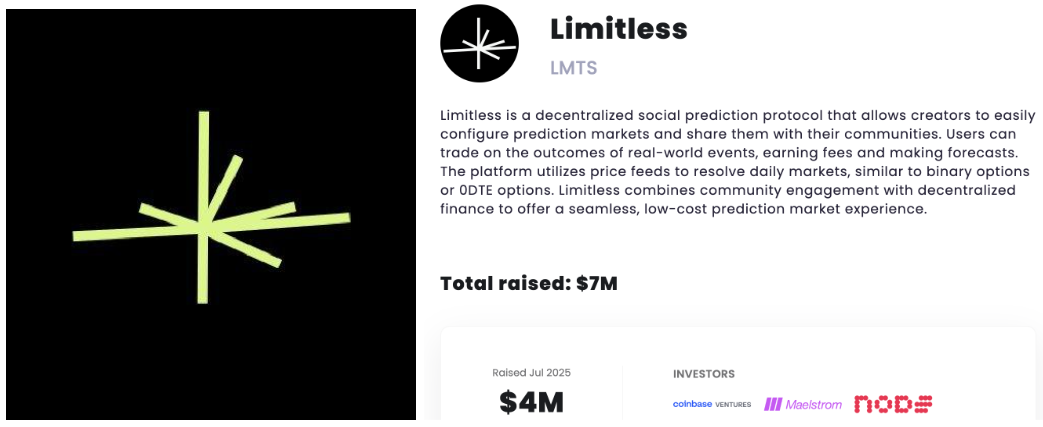Click the large green Limitless starburst image
The width and height of the screenshot is (1043, 427).
(210, 212)
